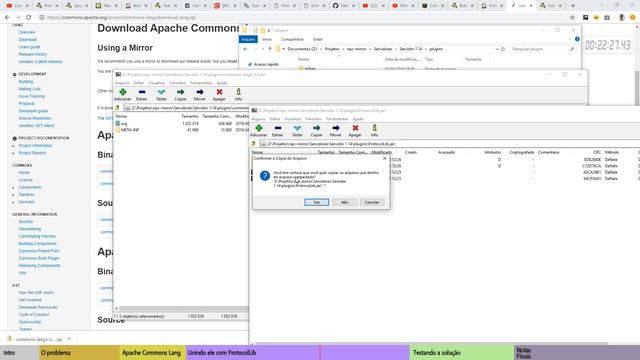Click Adicionar icon in ProtocolLib 7-Zip window
This screenshot has height=360, width=640.
pyautogui.click(x=259, y=128)
